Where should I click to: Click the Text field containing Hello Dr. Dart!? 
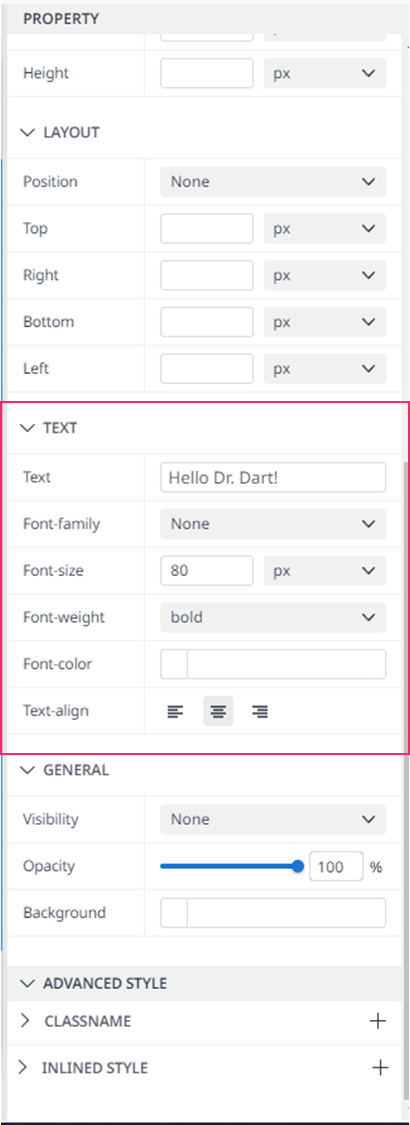pos(273,478)
